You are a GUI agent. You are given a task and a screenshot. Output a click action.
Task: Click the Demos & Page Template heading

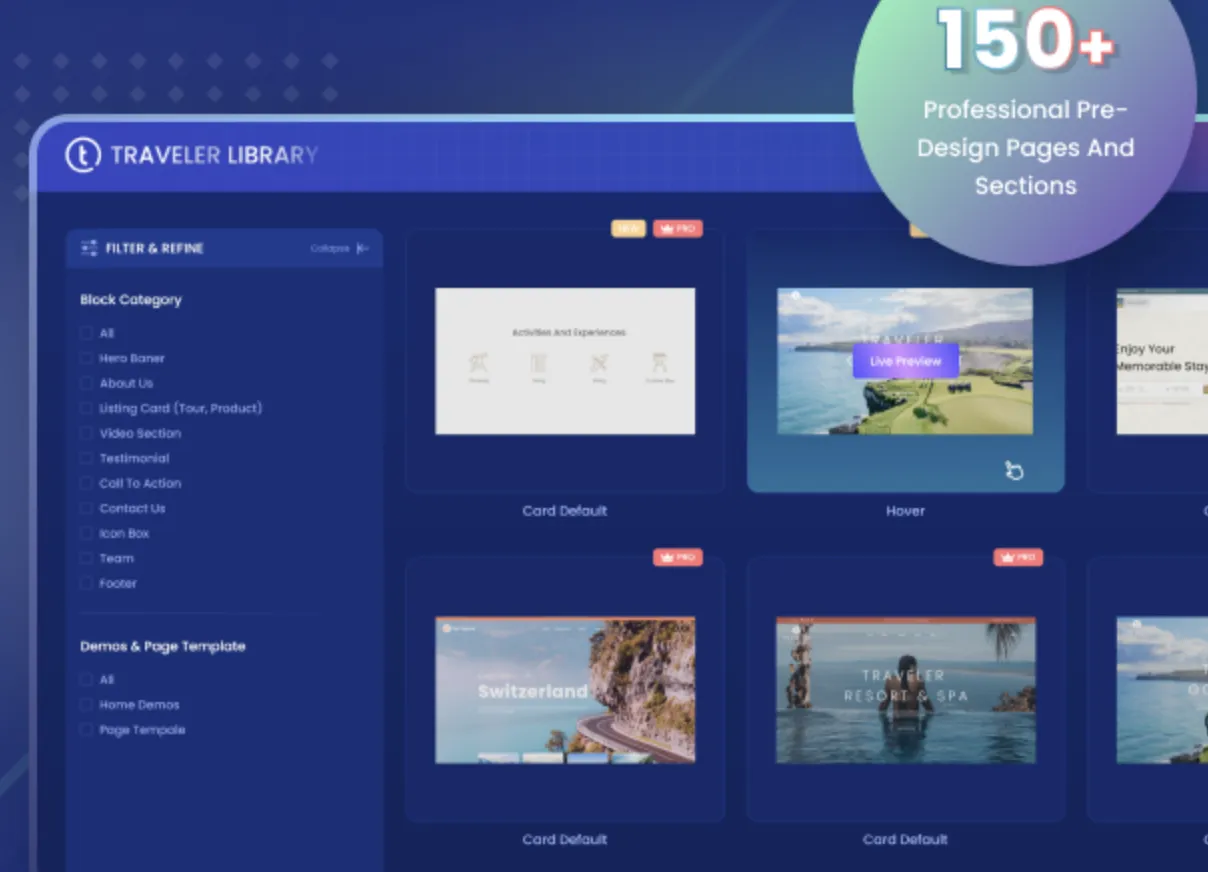pyautogui.click(x=163, y=646)
